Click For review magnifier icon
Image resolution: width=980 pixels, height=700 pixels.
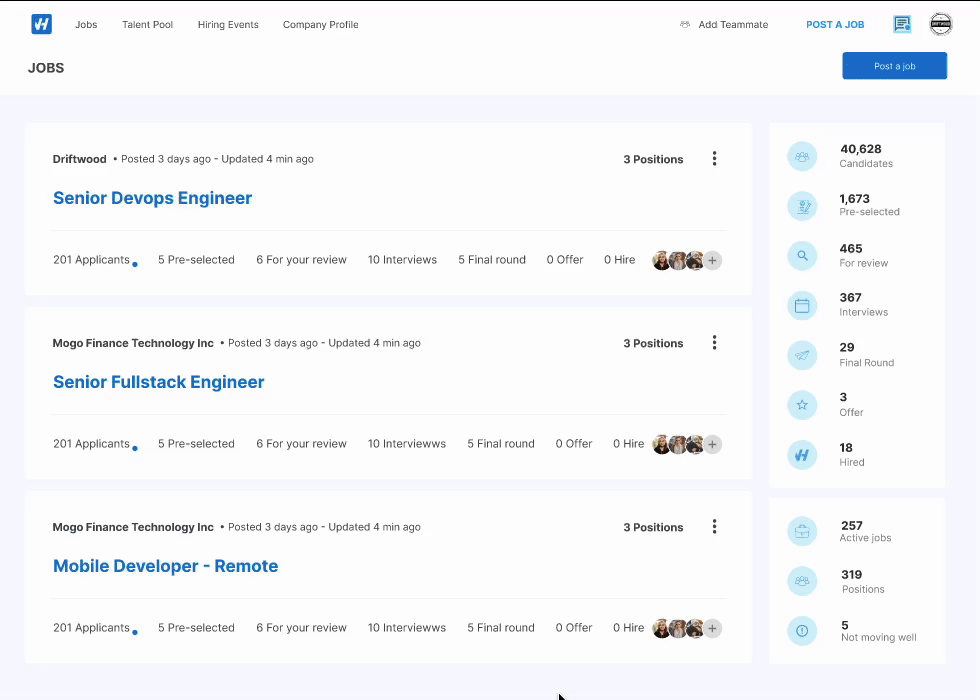point(802,256)
